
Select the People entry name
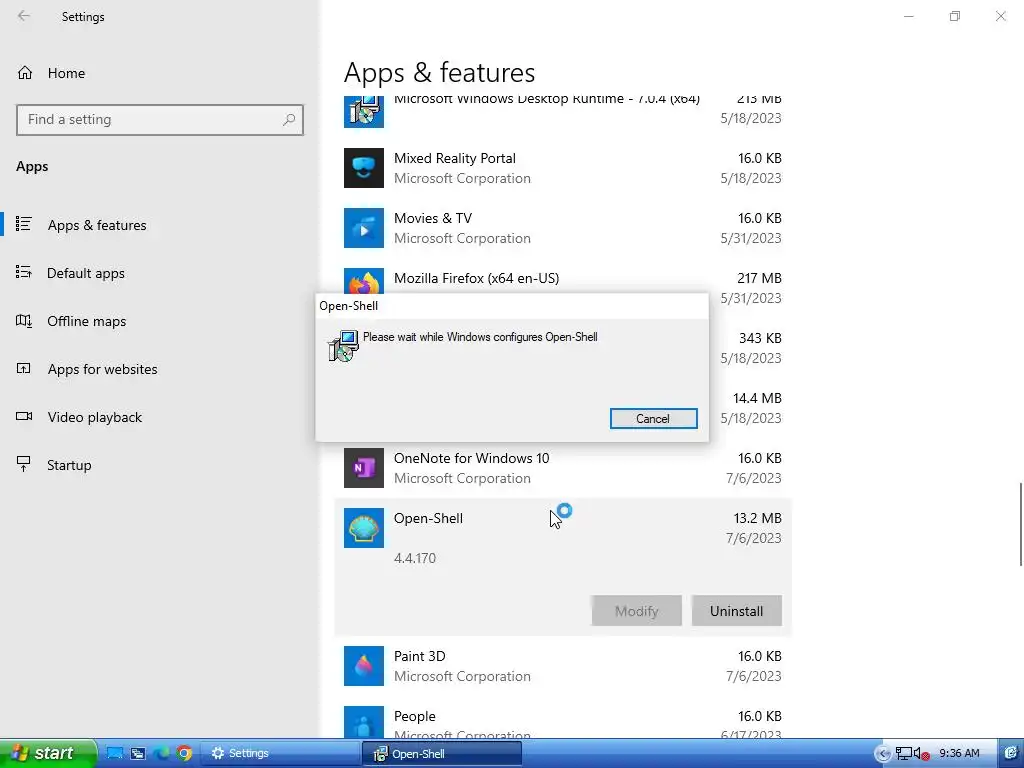415,716
